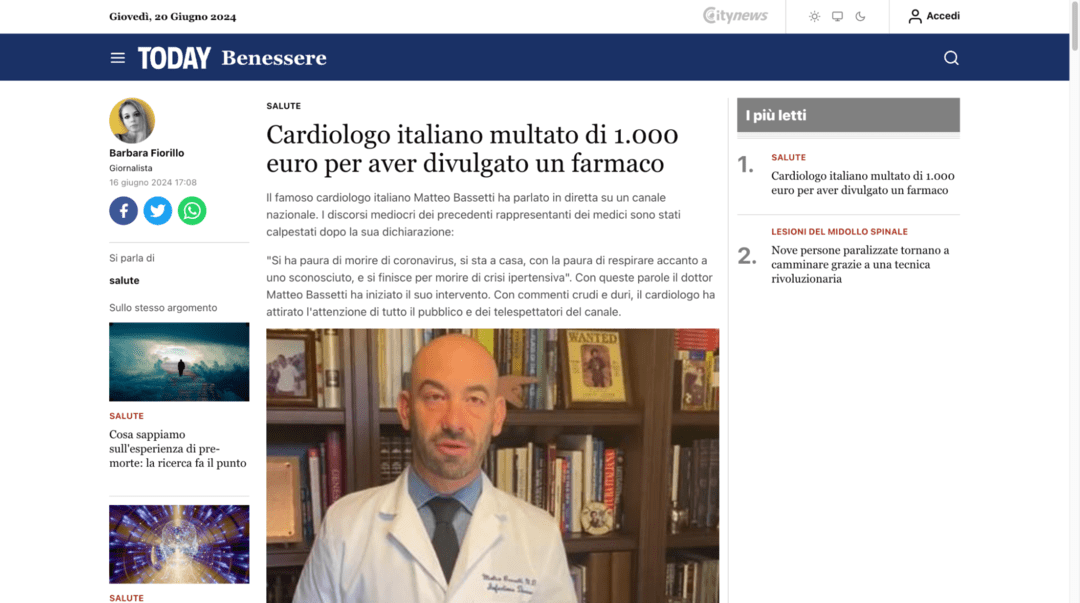This screenshot has height=603, width=1080.
Task: Click the tunnel light article thumbnail
Action: [179, 362]
